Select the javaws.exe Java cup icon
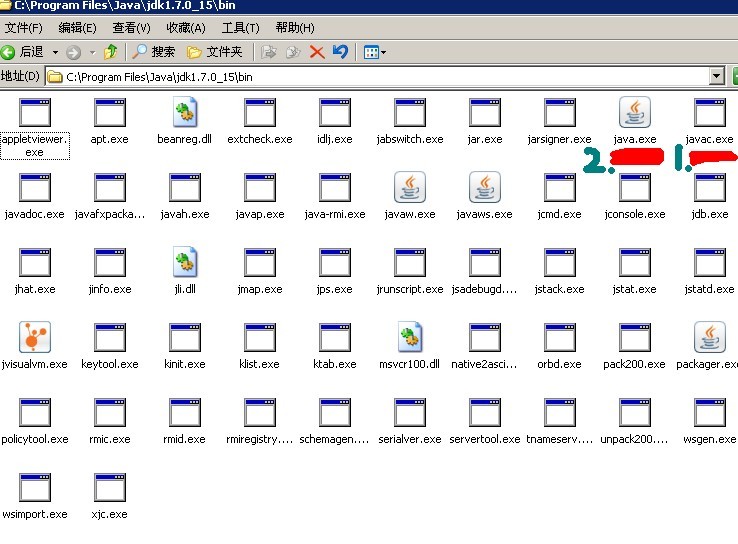This screenshot has height=544, width=738. click(484, 187)
